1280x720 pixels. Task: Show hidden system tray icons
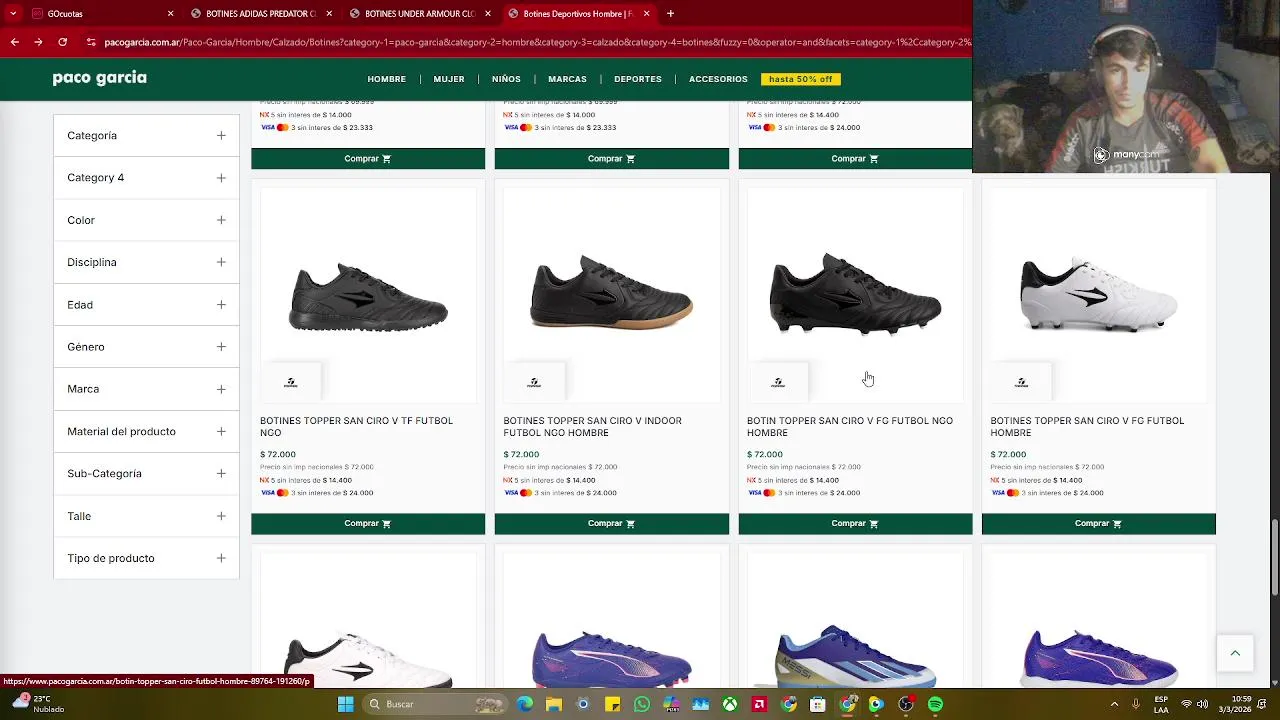tap(1115, 704)
